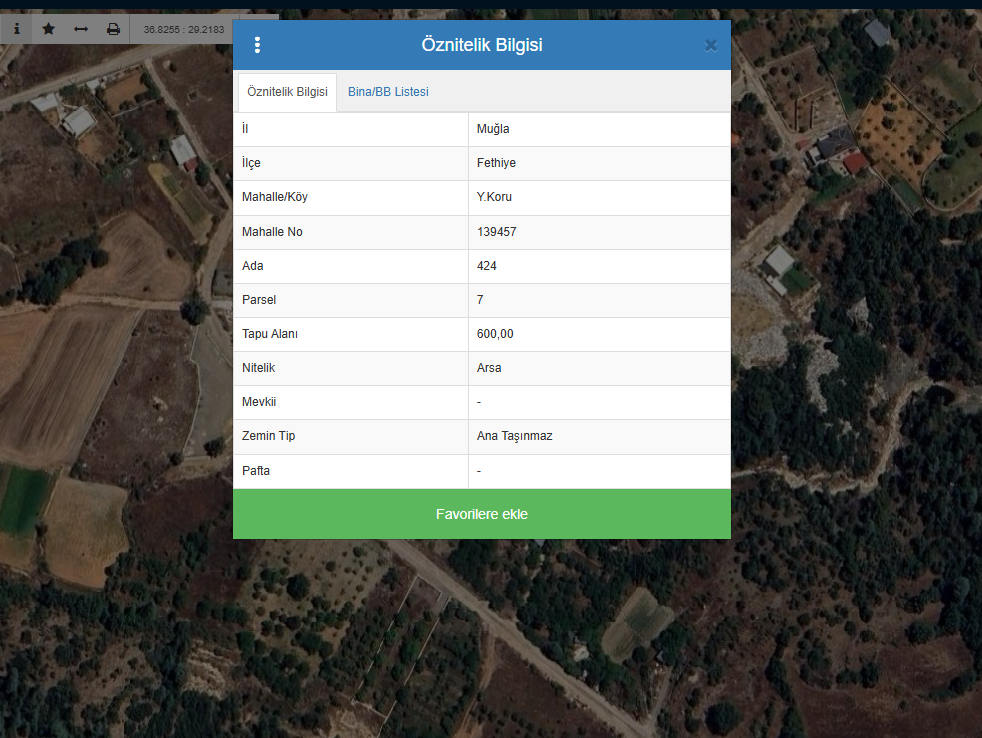Select the Nitelik value Arsa
The width and height of the screenshot is (982, 738).
point(489,368)
